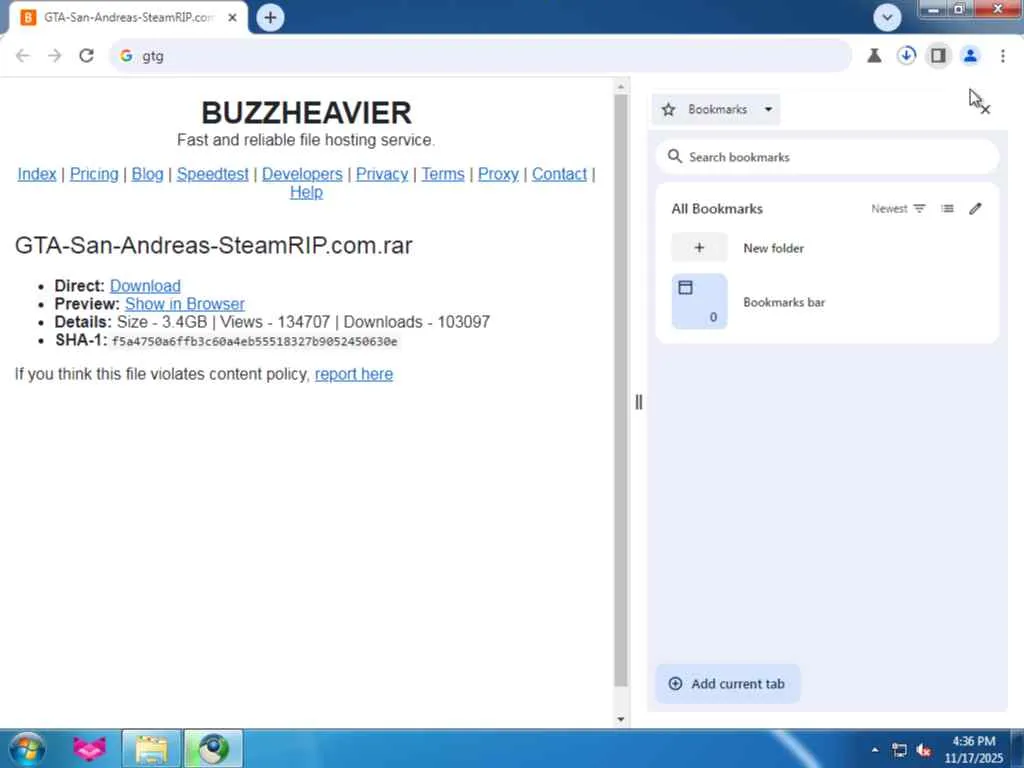The height and width of the screenshot is (768, 1024).
Task: Close the bookmarks side panel
Action: click(985, 110)
